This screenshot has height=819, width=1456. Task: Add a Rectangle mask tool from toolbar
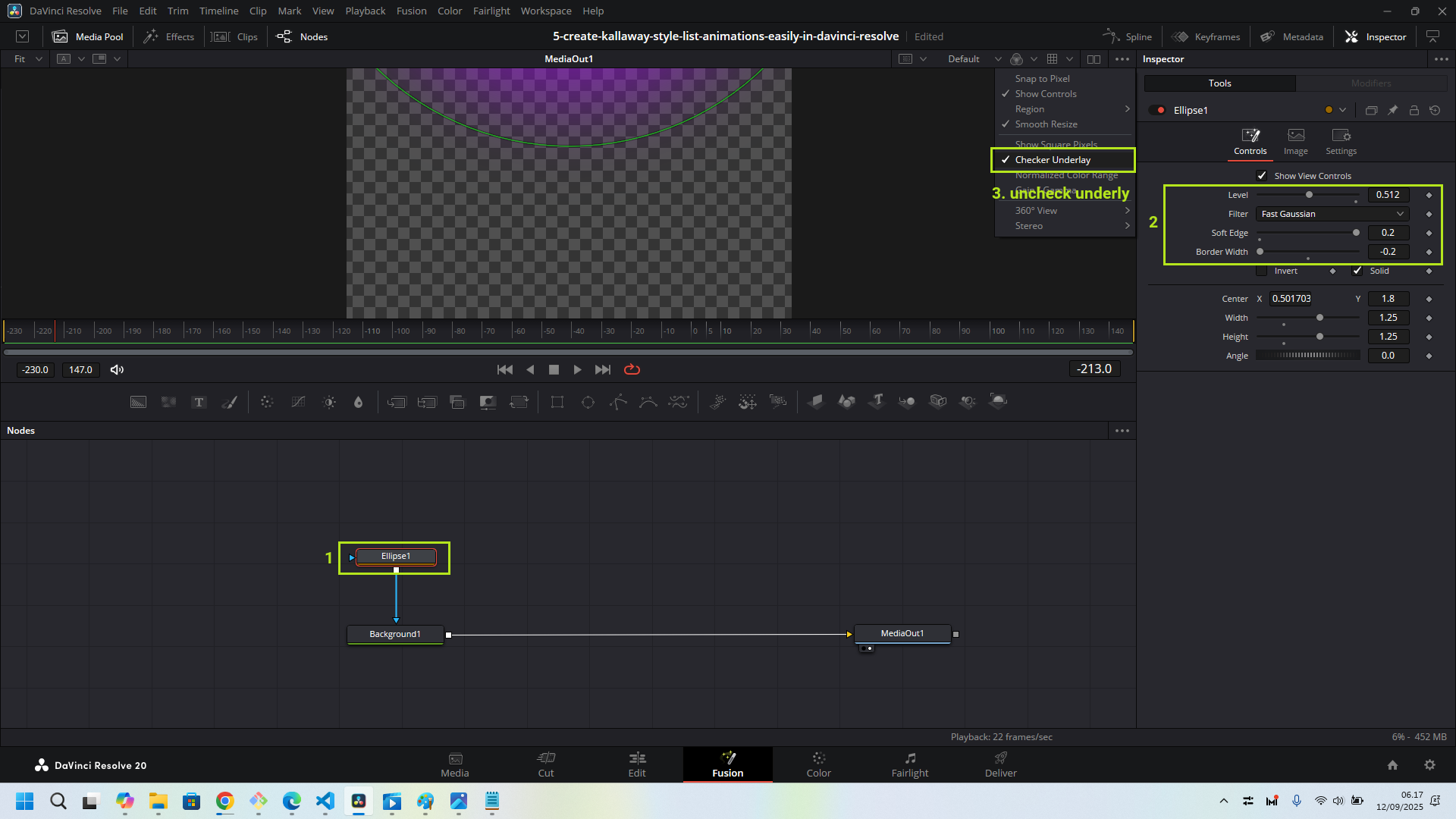(557, 402)
